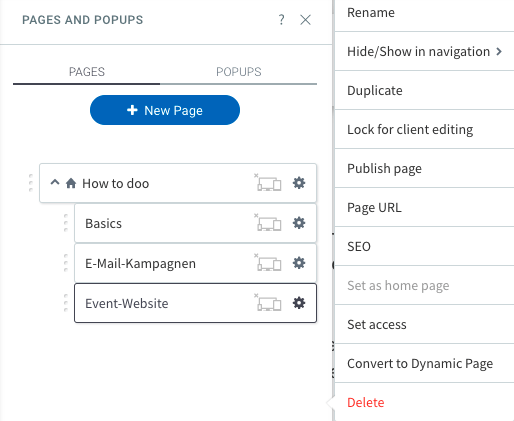Open settings gear for How to doo page

[299, 183]
